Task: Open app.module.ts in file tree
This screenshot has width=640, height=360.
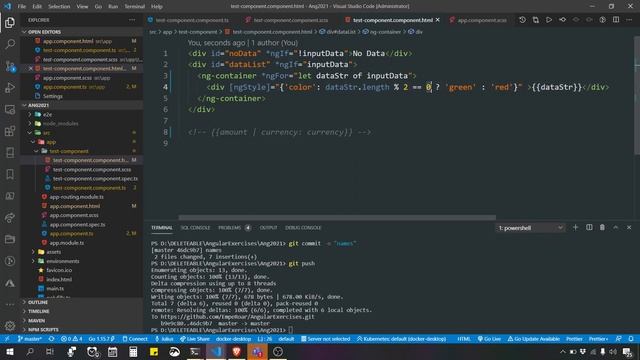Action: click(67, 243)
